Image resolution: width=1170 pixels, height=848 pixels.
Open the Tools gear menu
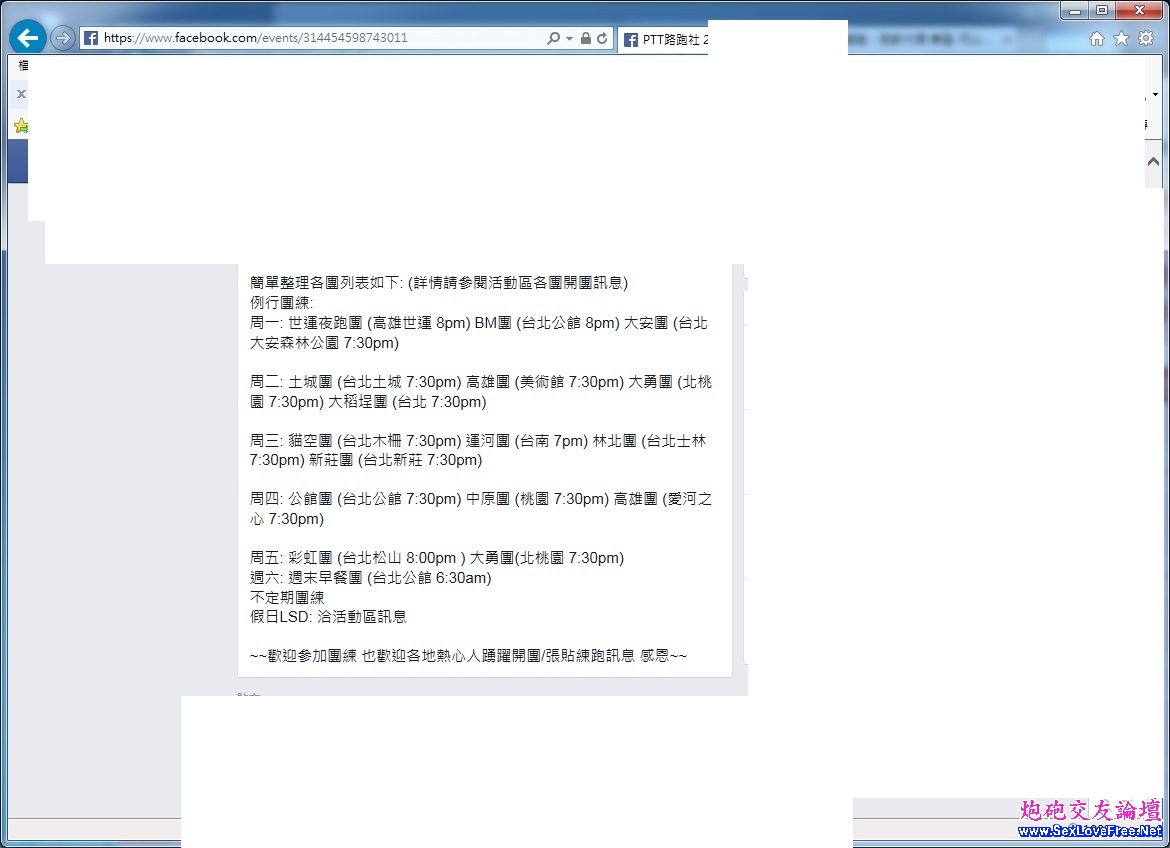[x=1146, y=38]
